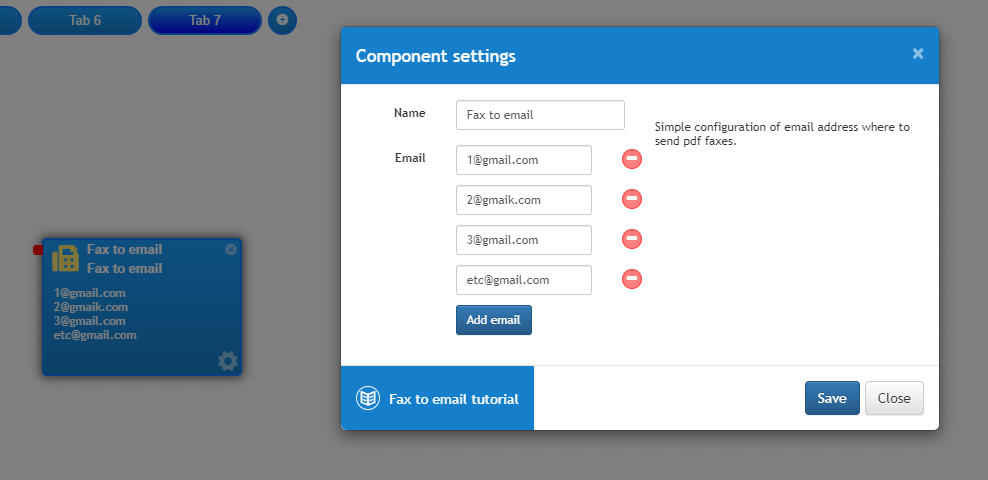Click the Close button in dialog footer
This screenshot has height=480, width=988.
[894, 398]
